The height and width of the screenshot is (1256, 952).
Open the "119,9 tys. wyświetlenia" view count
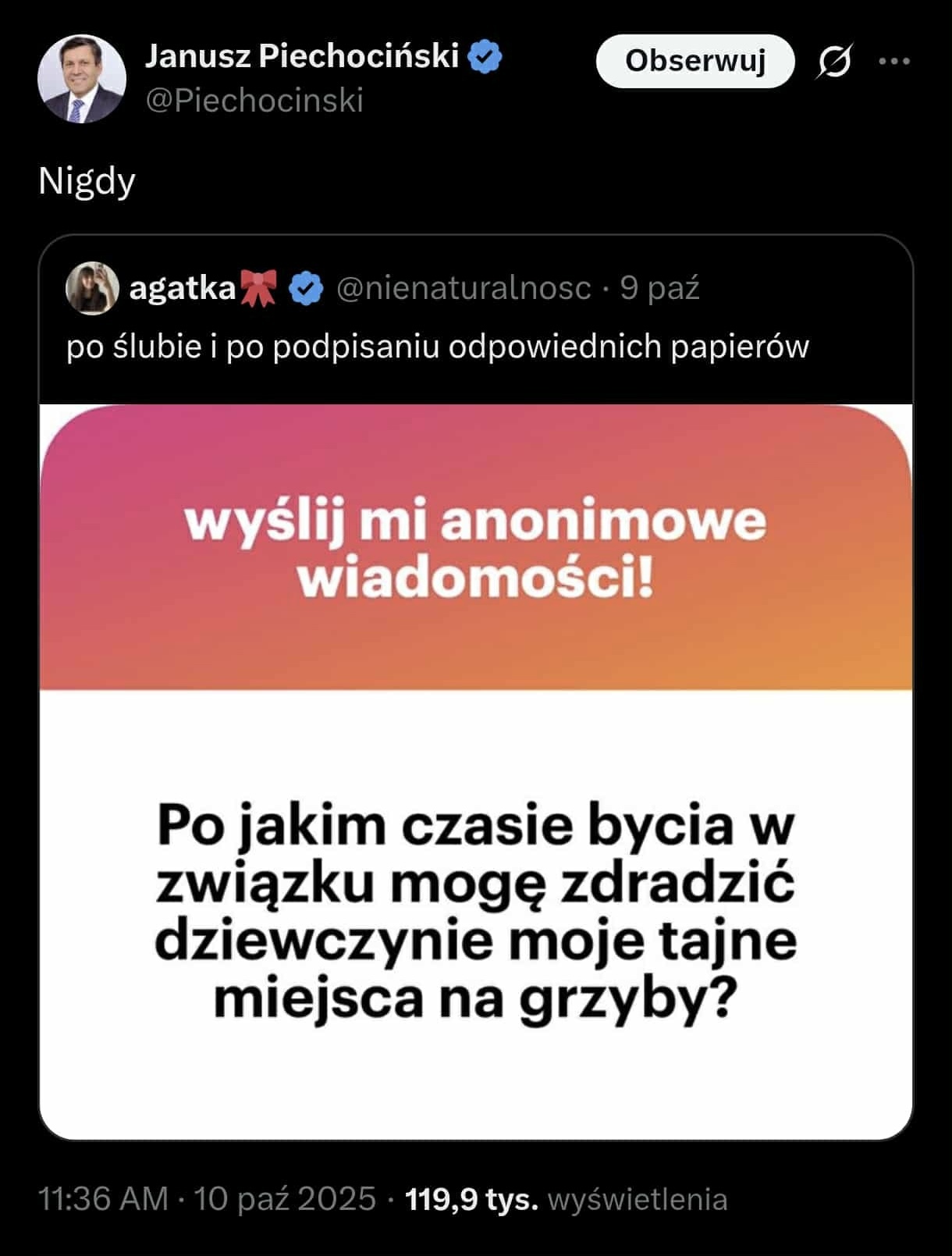(567, 1199)
